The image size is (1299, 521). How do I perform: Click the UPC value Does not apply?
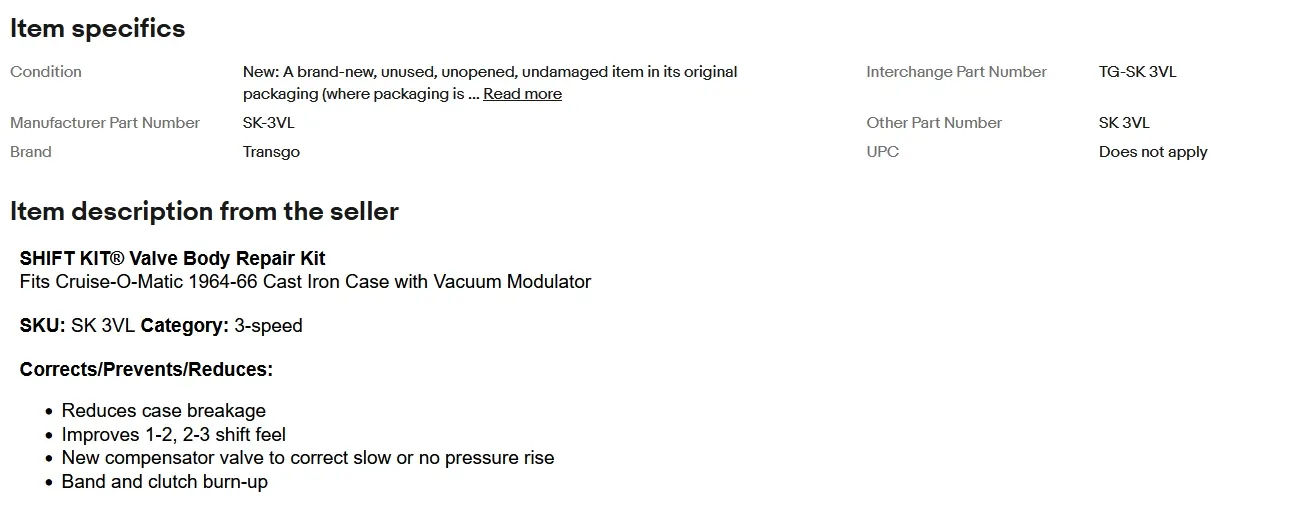(1153, 152)
